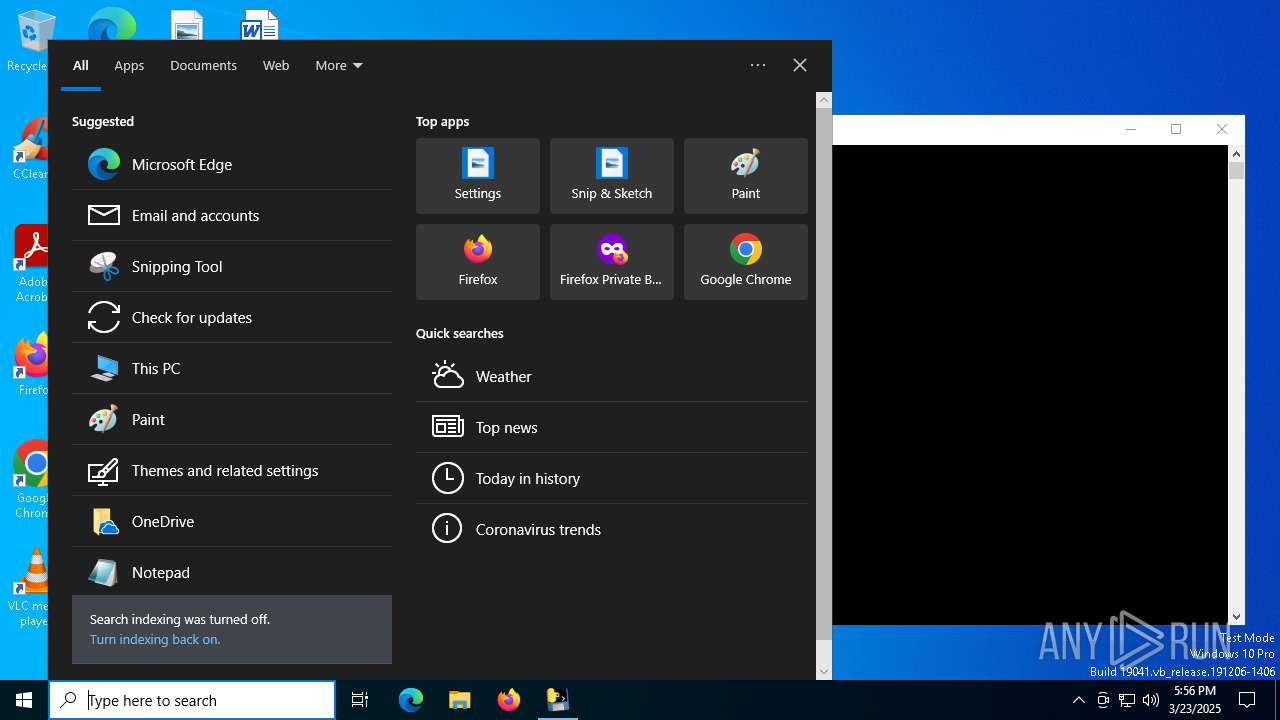Click scroll down arrow in black window
Image resolution: width=1280 pixels, height=720 pixels.
point(1237,617)
